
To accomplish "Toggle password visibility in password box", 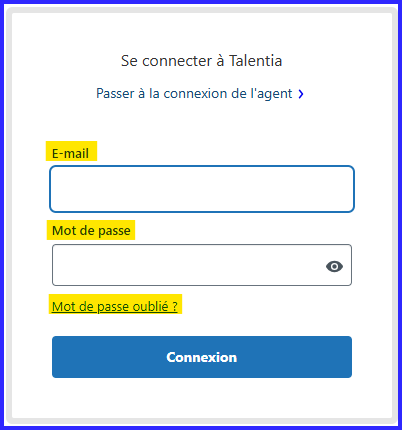I will click(x=334, y=266).
